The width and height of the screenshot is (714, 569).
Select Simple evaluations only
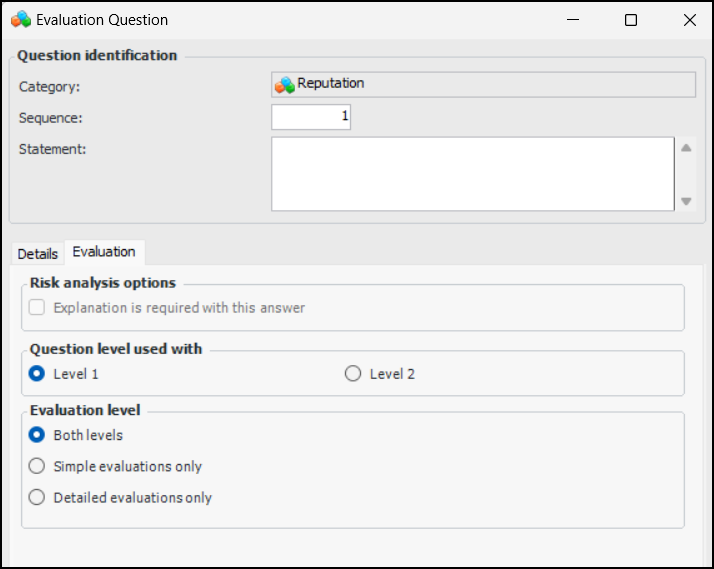tap(37, 466)
